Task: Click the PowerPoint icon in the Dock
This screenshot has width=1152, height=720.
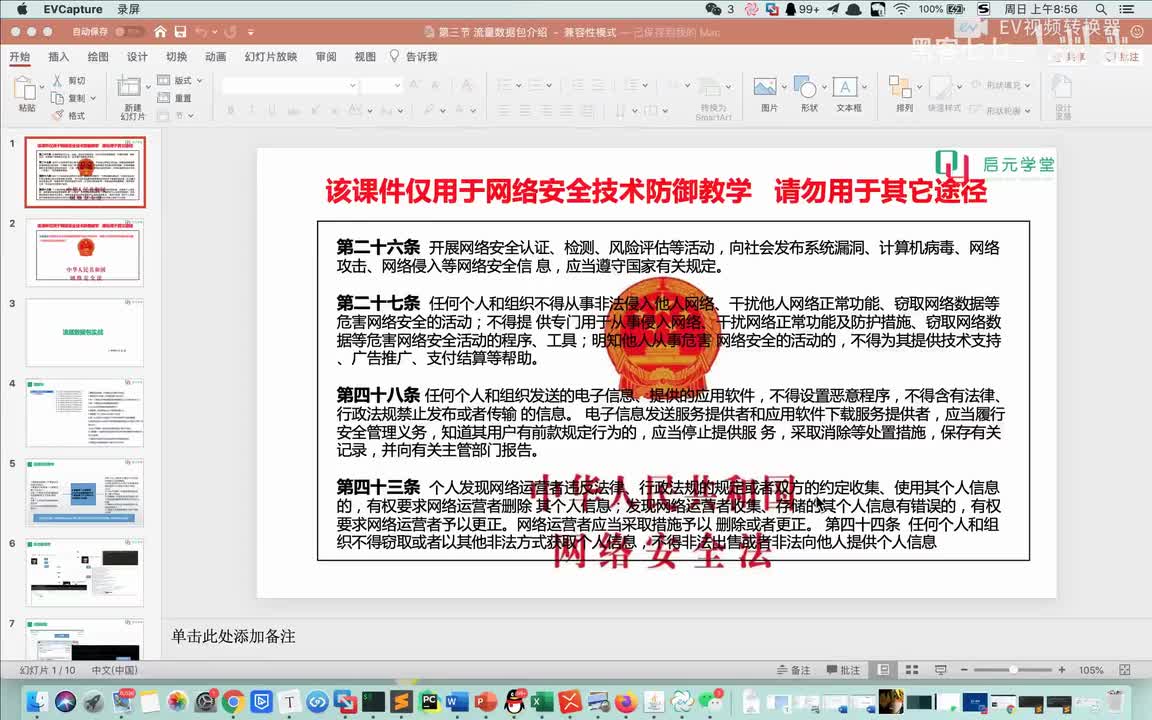Action: coord(485,702)
